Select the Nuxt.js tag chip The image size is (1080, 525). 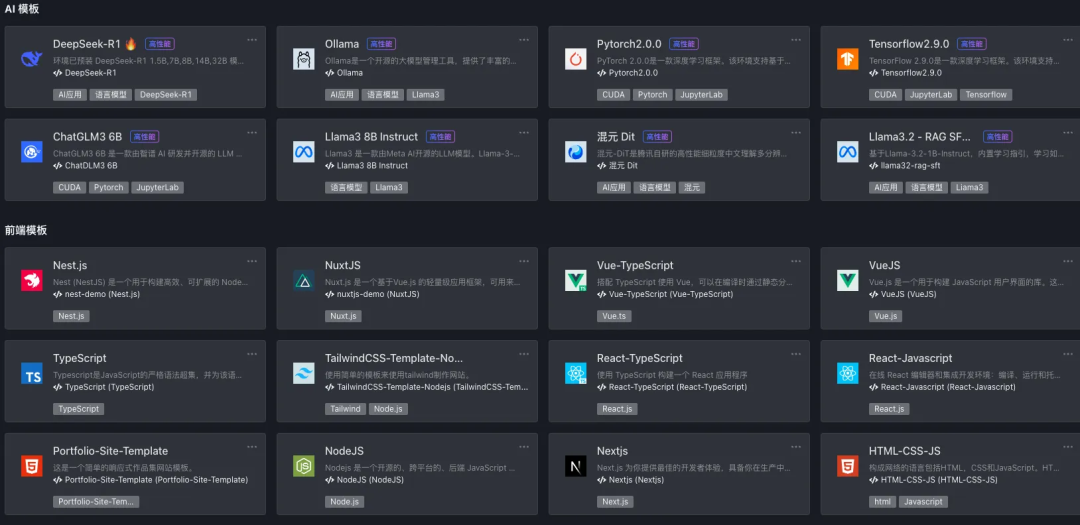[x=343, y=316]
